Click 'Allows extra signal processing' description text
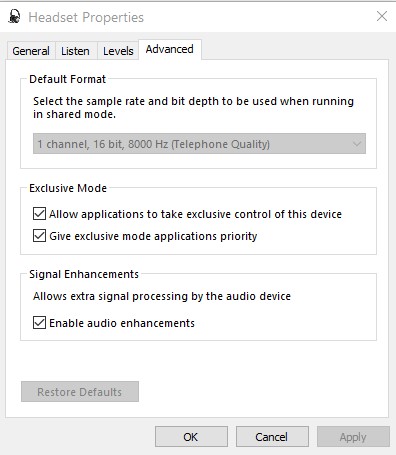The image size is (396, 455). (x=162, y=296)
